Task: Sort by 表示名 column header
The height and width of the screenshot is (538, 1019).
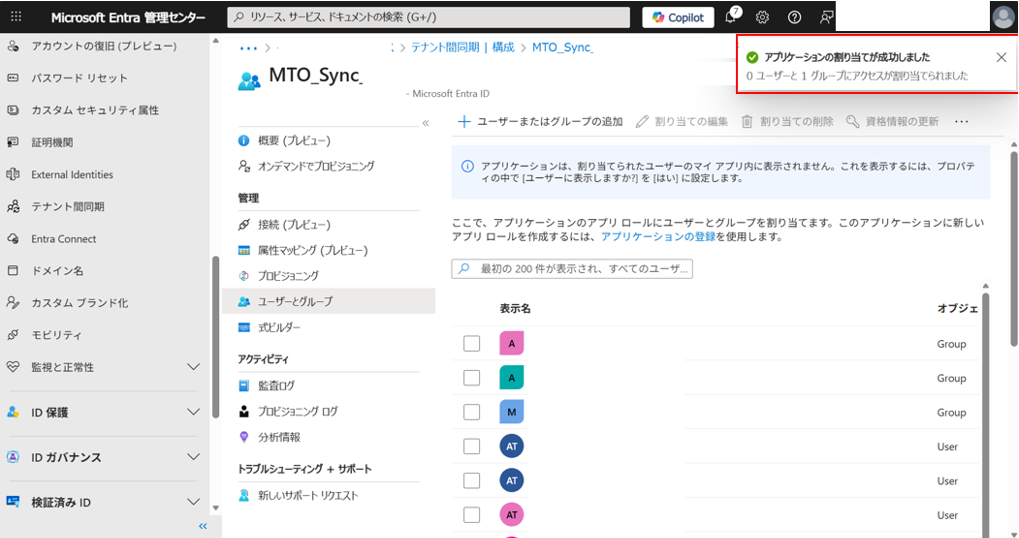Action: click(515, 309)
